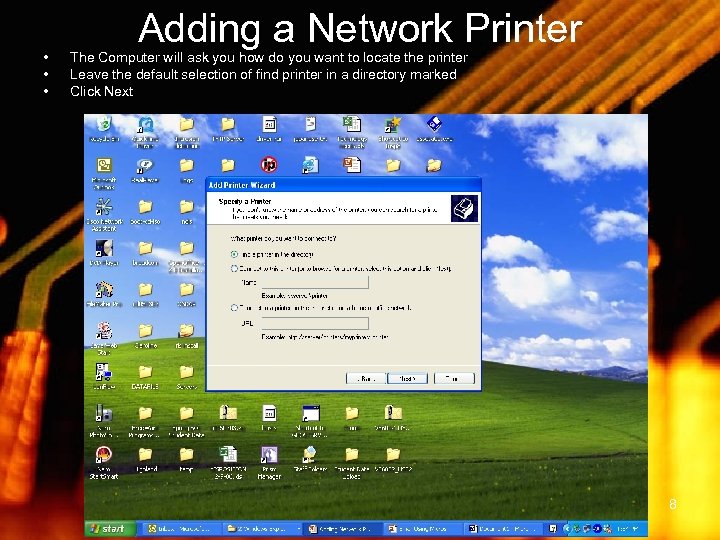Select the Excel .xls file in the bottom row
Viewport: 720px width, 540px height.
tap(228, 455)
